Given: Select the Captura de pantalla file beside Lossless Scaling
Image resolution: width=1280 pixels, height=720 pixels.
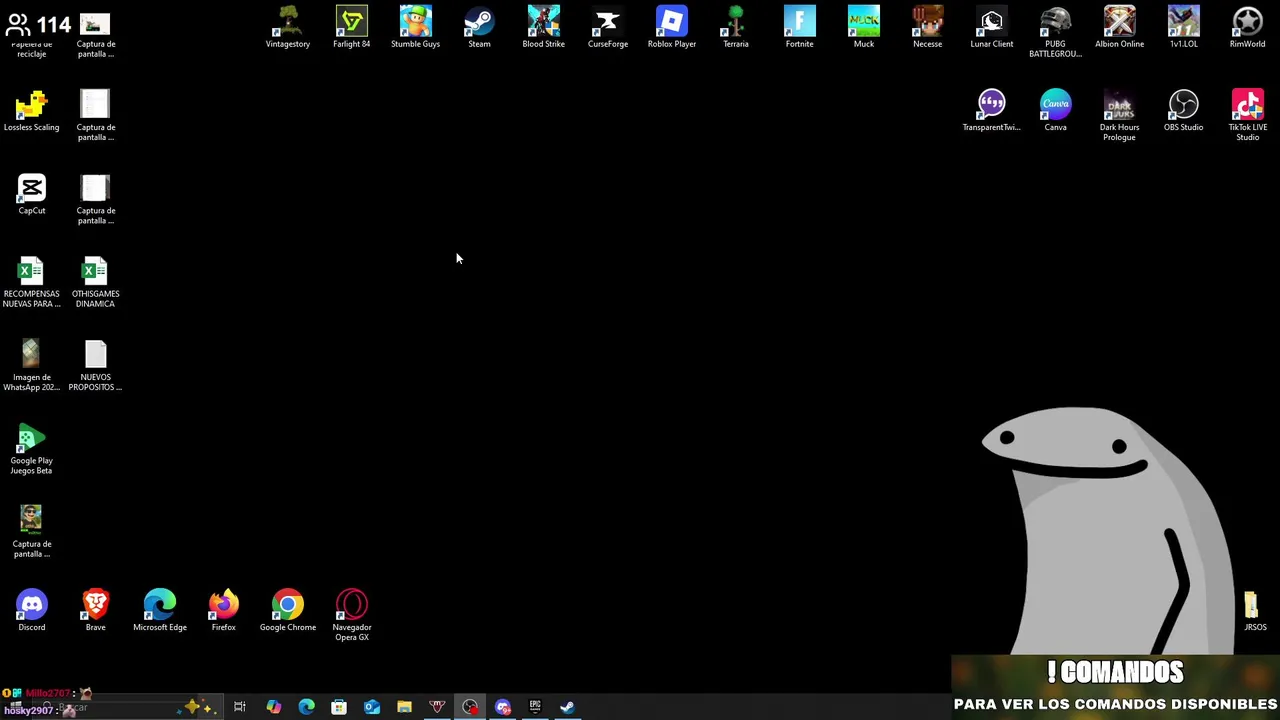Looking at the screenshot, I should (x=96, y=116).
